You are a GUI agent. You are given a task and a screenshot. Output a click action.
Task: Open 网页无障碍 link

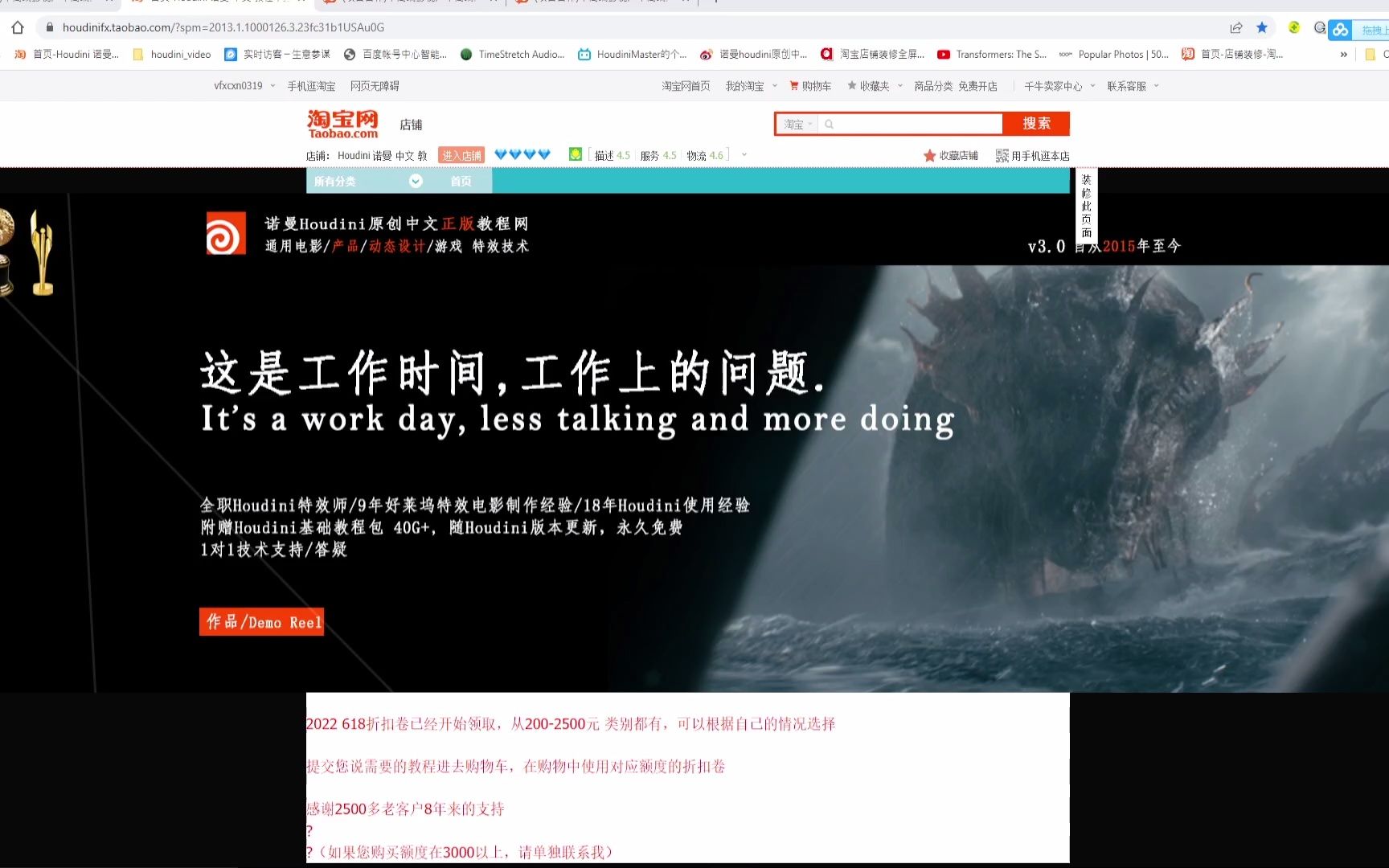click(375, 86)
